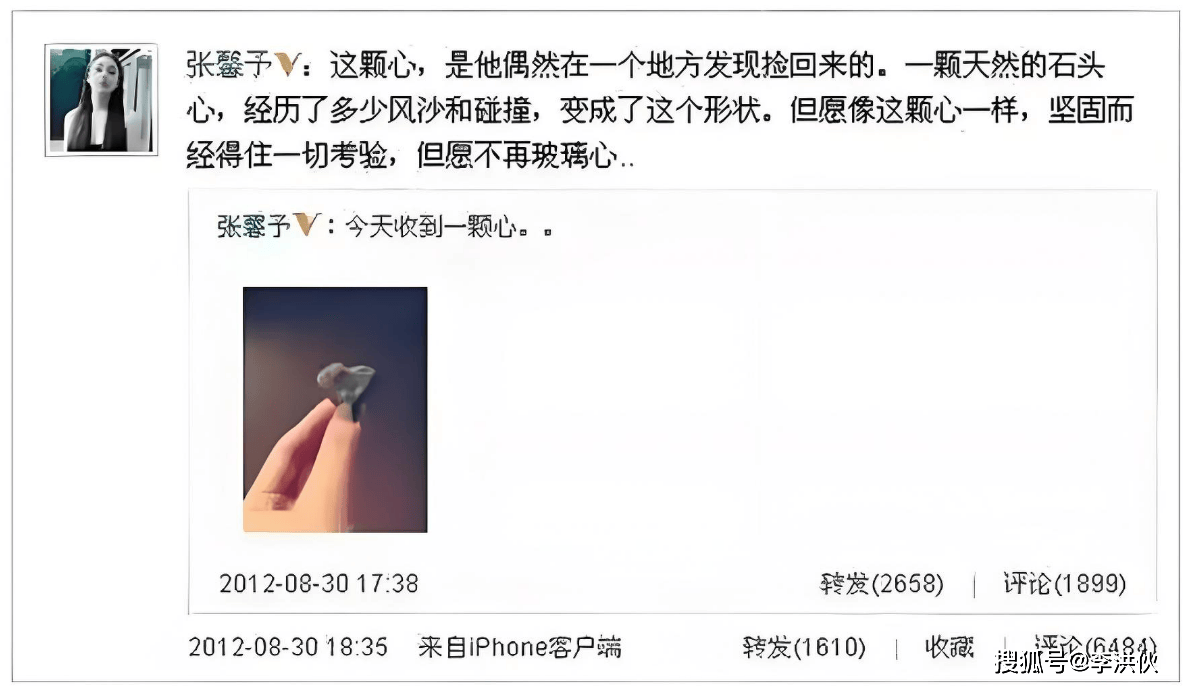Image resolution: width=1185 pixels, height=687 pixels.
Task: Click 转发(2658) on the quoted post
Action: pyautogui.click(x=882, y=583)
